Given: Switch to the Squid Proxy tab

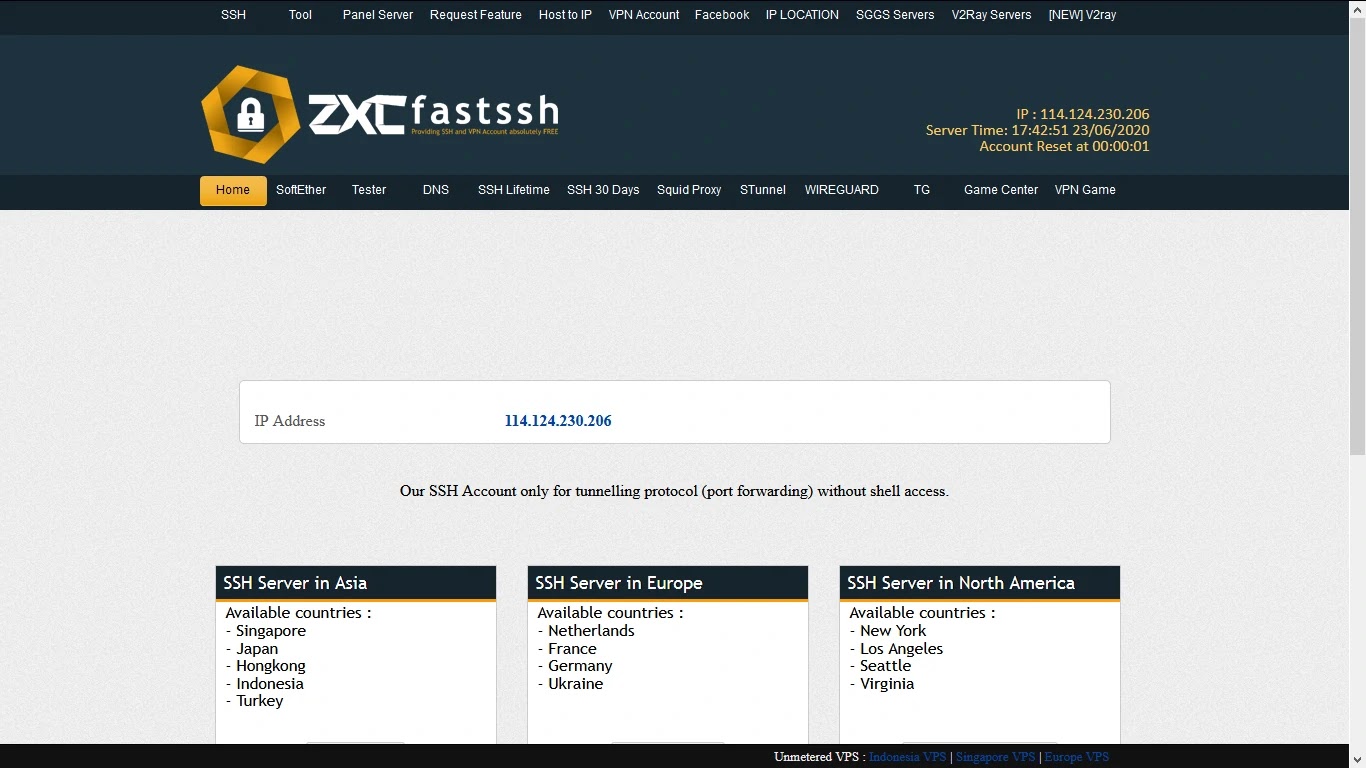Looking at the screenshot, I should [689, 190].
